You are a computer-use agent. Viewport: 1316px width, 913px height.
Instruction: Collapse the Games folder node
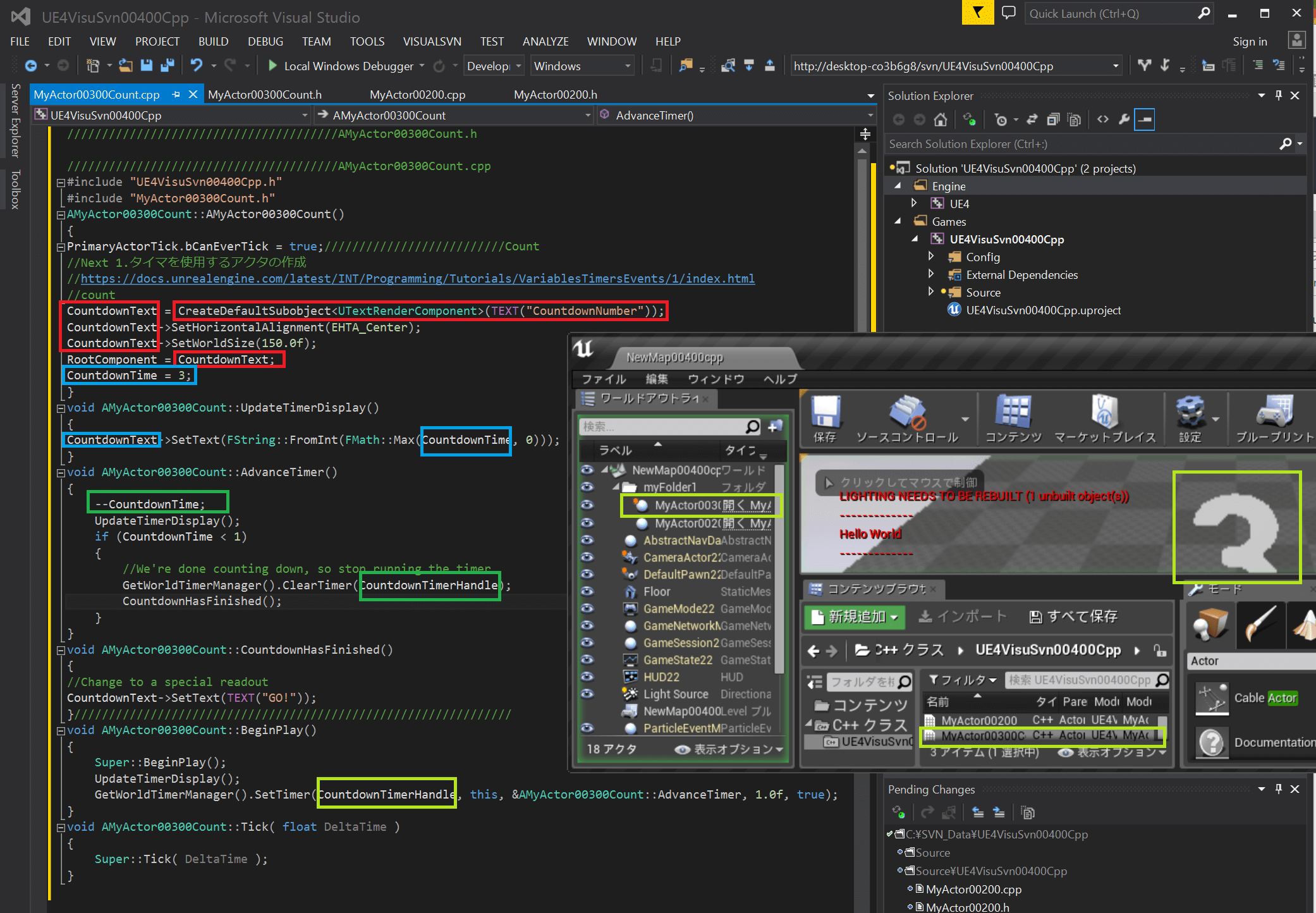point(897,221)
